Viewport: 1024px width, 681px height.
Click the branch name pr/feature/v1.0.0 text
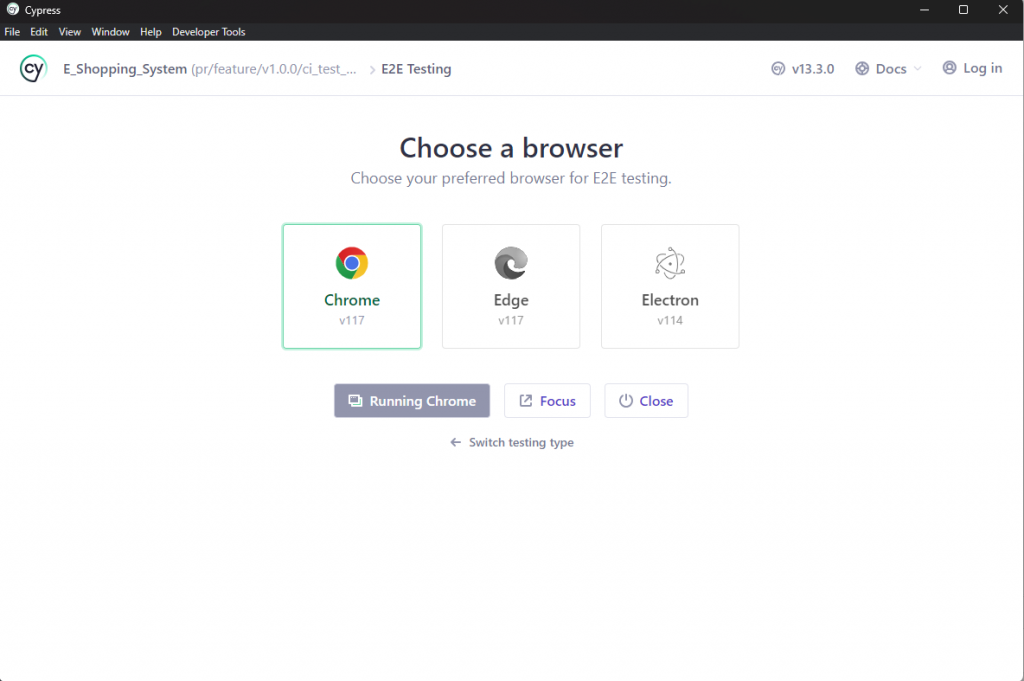274,69
